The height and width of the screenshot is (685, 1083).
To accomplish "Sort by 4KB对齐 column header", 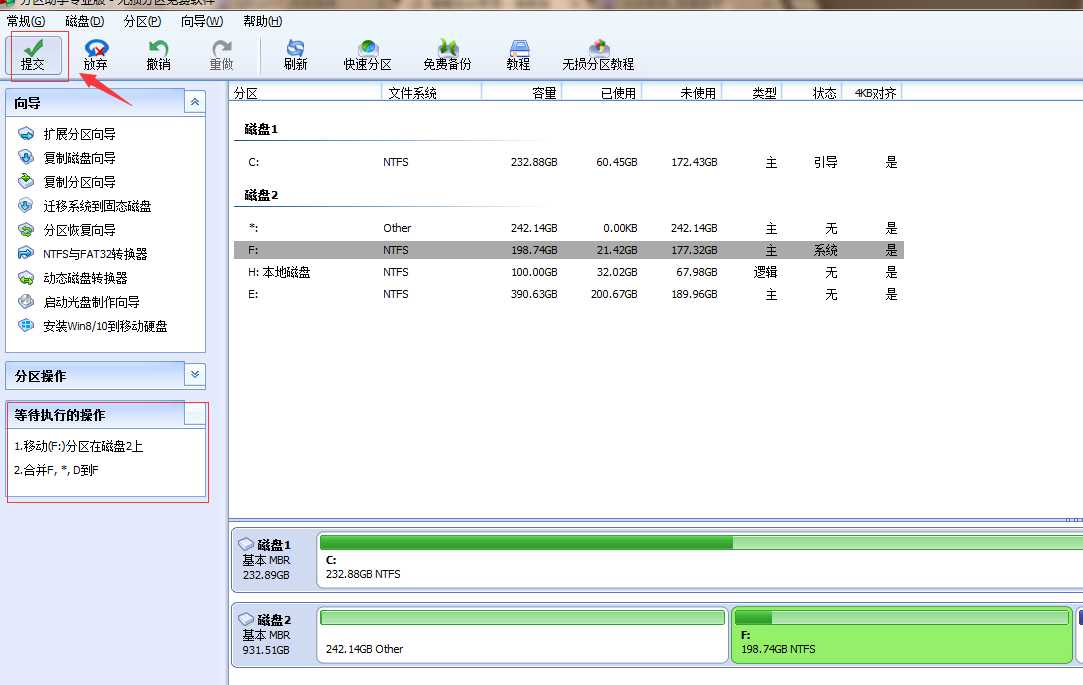I will click(x=872, y=93).
